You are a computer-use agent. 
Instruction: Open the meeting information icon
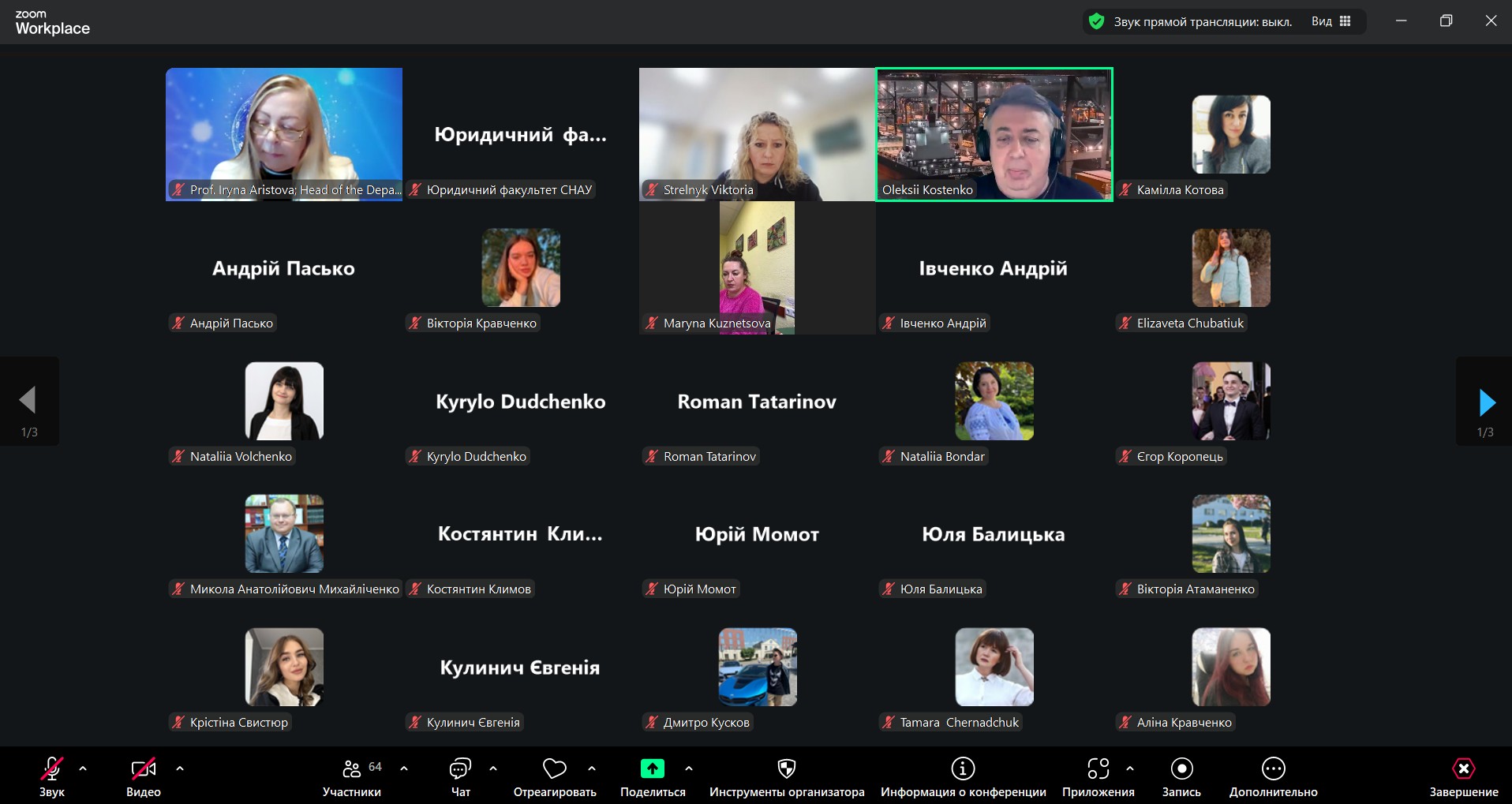963,769
